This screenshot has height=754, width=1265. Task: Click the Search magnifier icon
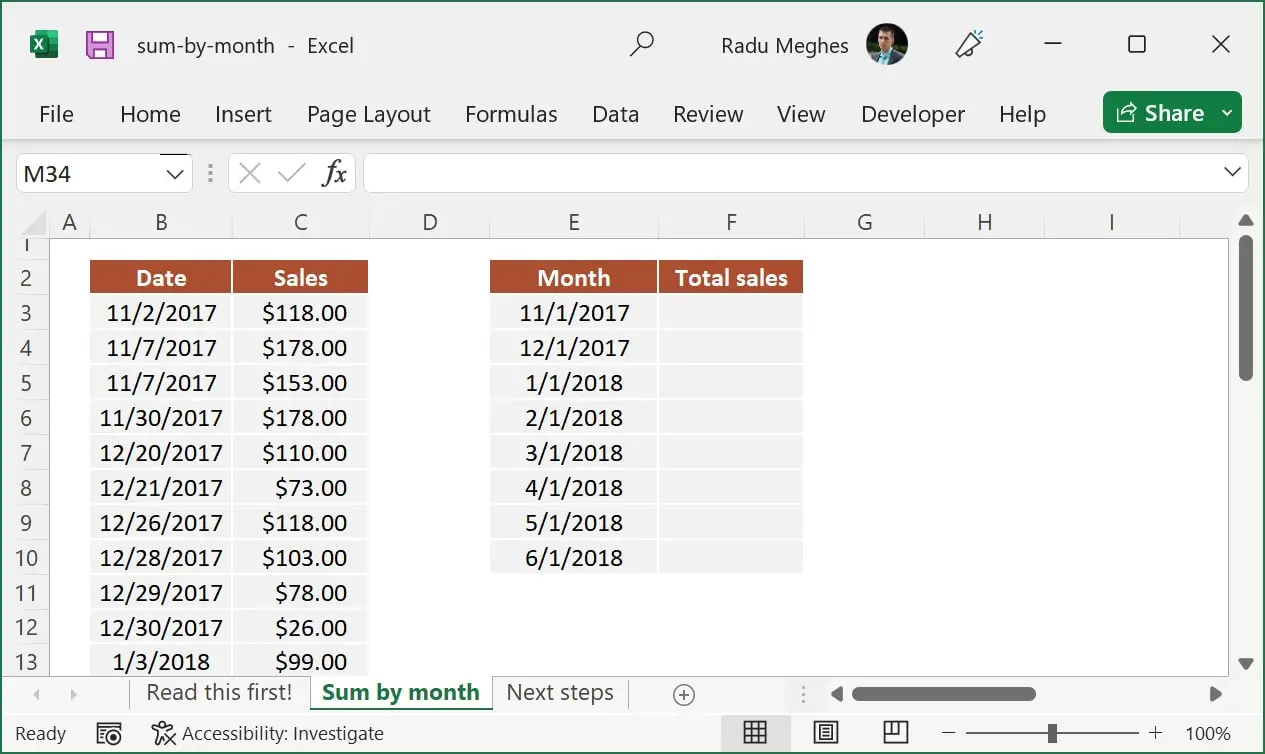click(x=642, y=44)
